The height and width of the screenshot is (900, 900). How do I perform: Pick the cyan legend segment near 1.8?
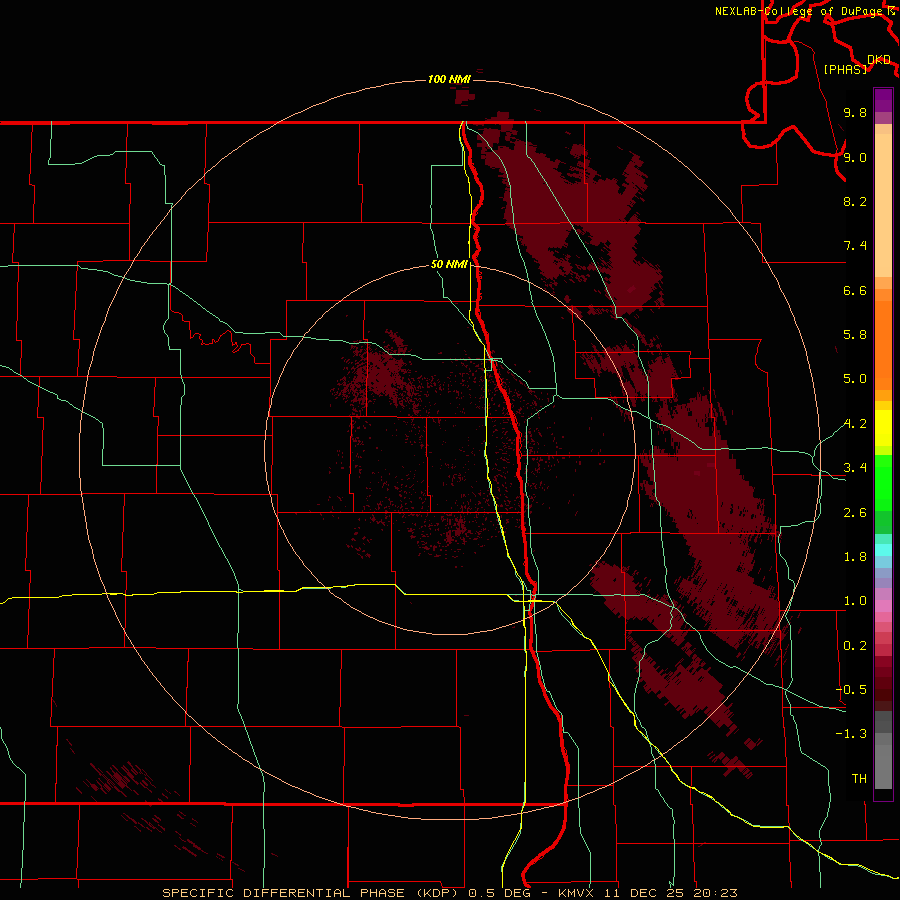[883, 550]
